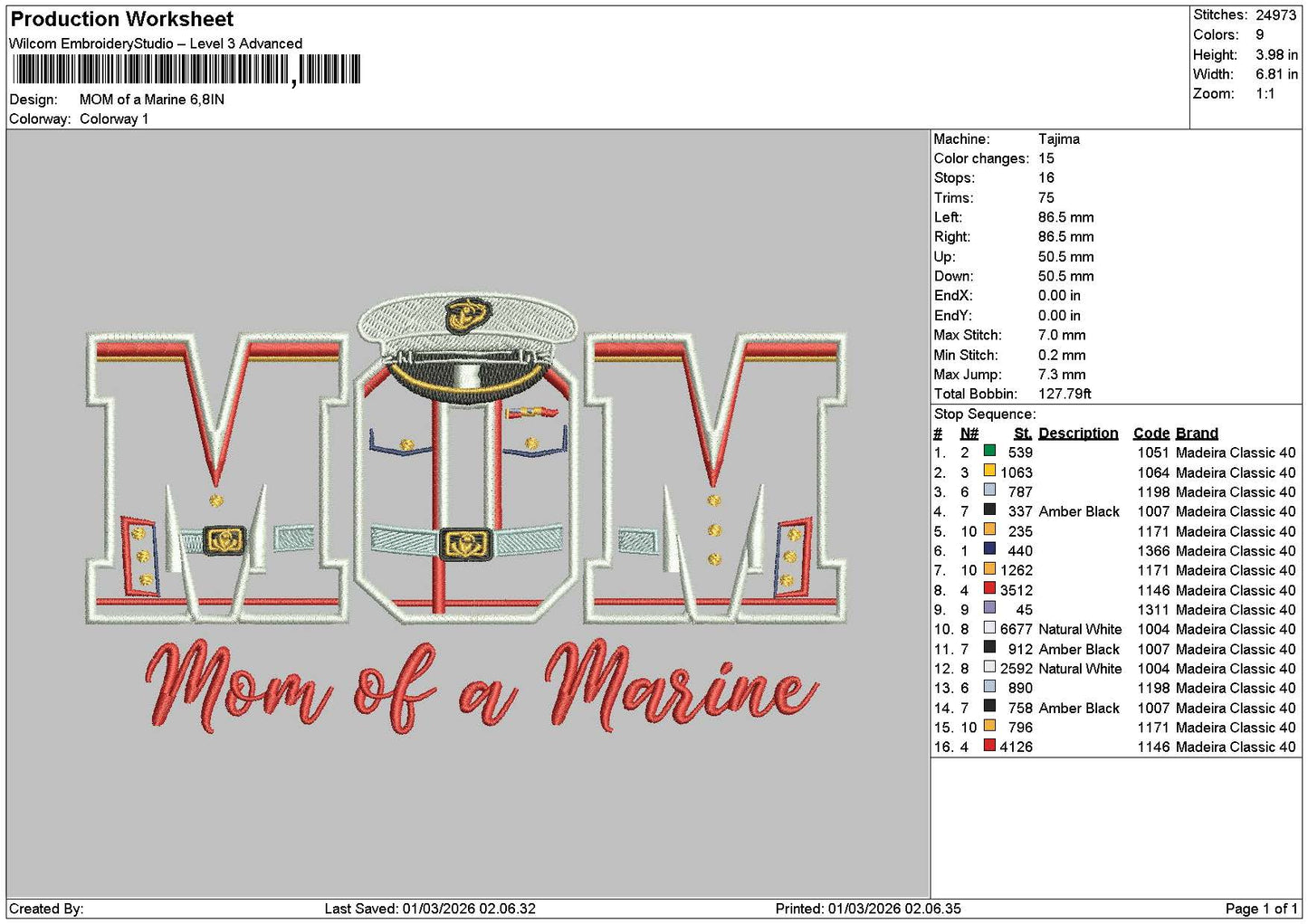
Task: Click 'Amber Black' description in stop row 14
Action: (x=1079, y=708)
